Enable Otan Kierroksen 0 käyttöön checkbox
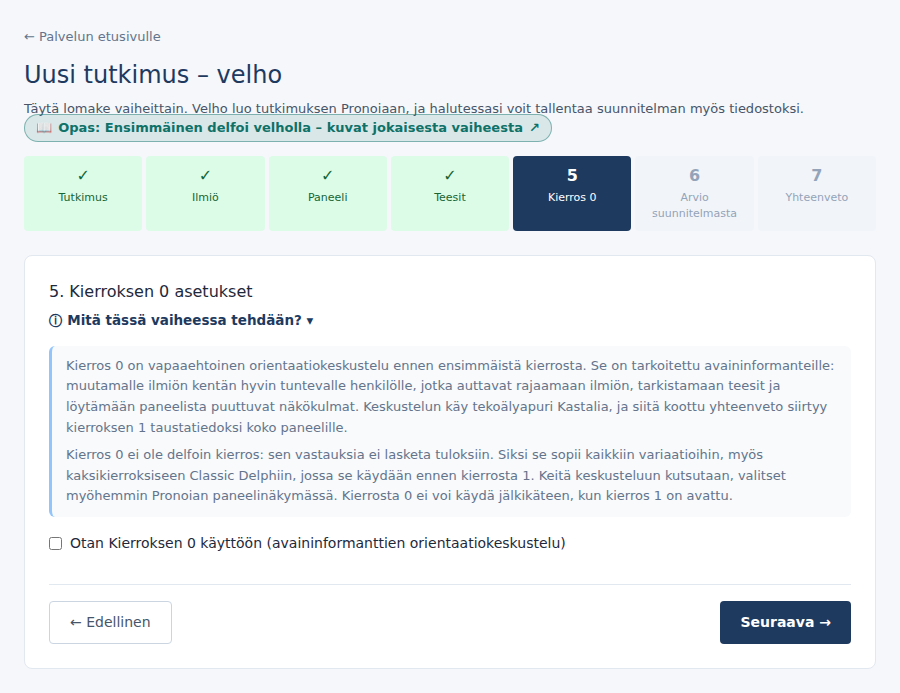The height and width of the screenshot is (693, 900). [56, 543]
